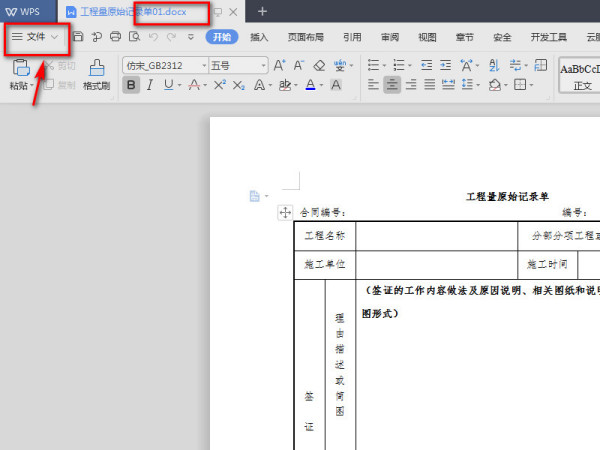Viewport: 600px width, 450px height.
Task: Click the center align icon
Action: click(392, 85)
